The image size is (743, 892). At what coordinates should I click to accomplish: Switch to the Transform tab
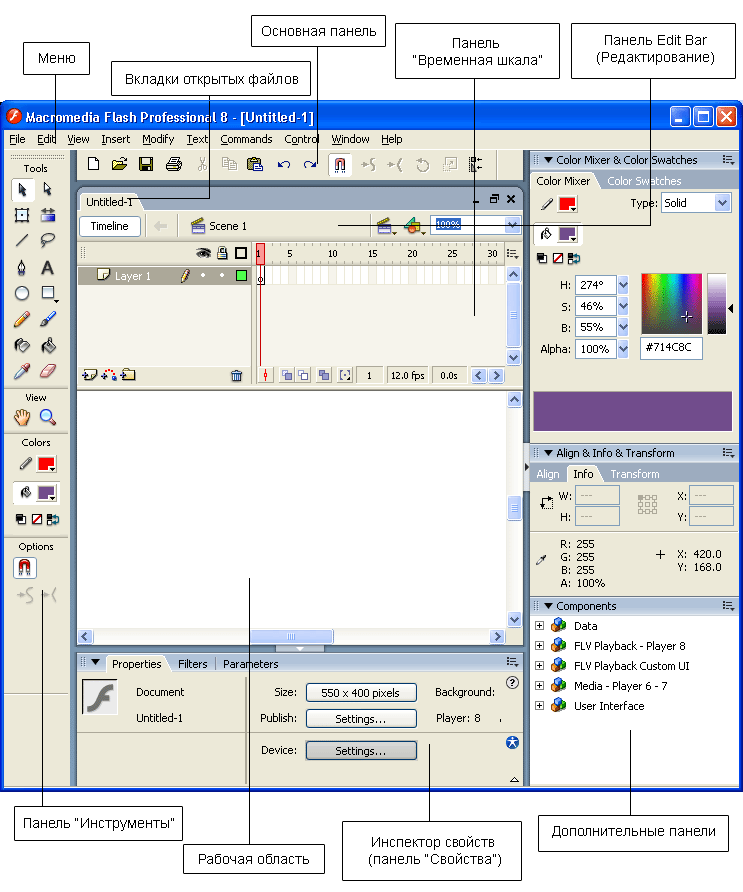pyautogui.click(x=635, y=474)
